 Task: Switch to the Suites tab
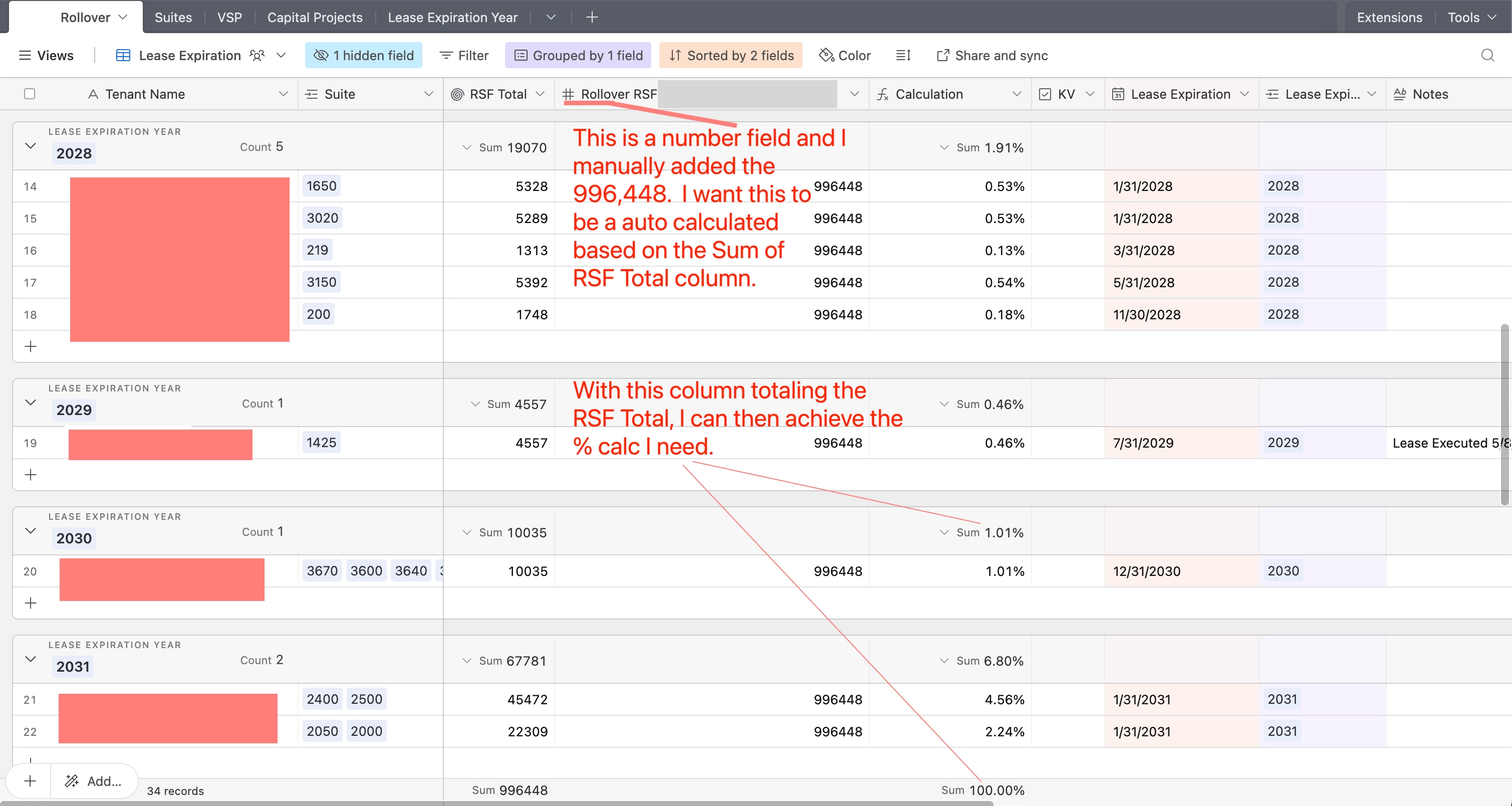[172, 17]
